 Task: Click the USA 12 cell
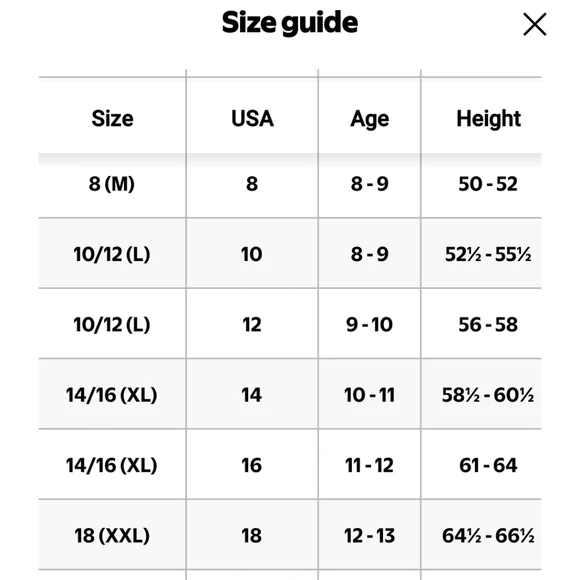click(252, 324)
